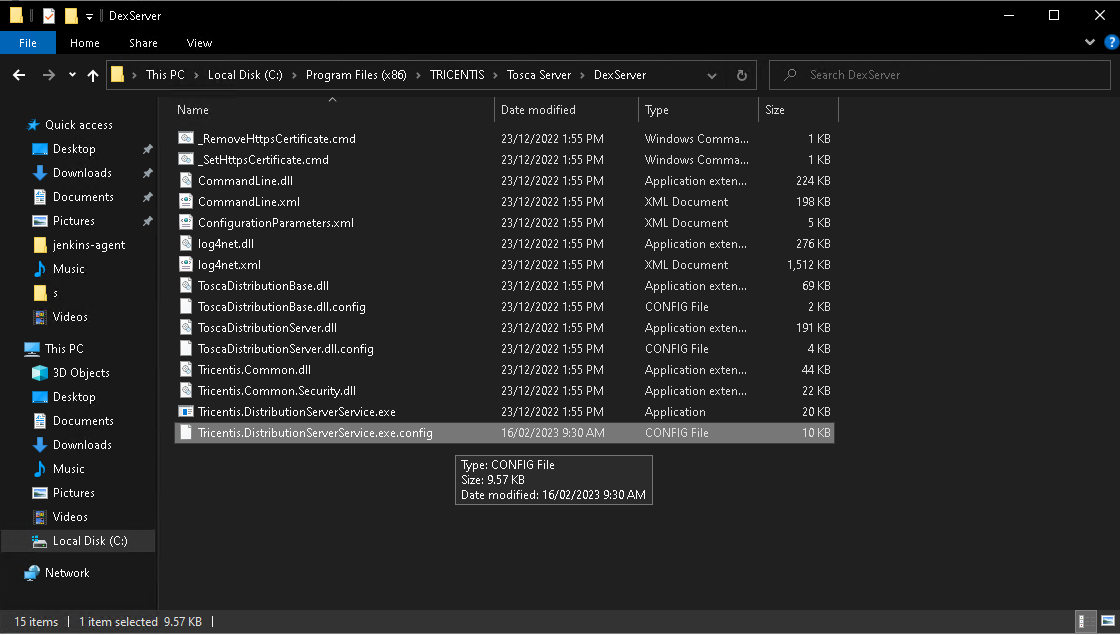The width and height of the screenshot is (1120, 635).
Task: Click the Back navigation arrow
Action: coord(19,75)
